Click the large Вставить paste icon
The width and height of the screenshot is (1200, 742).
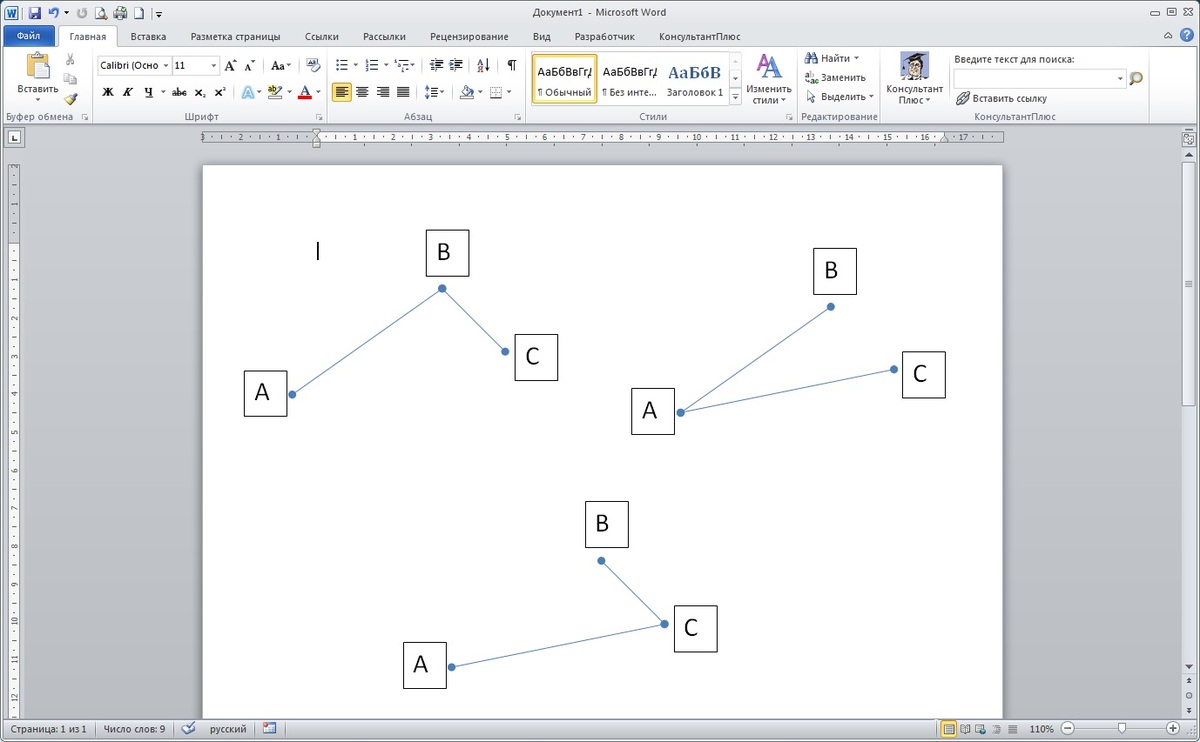[x=38, y=67]
